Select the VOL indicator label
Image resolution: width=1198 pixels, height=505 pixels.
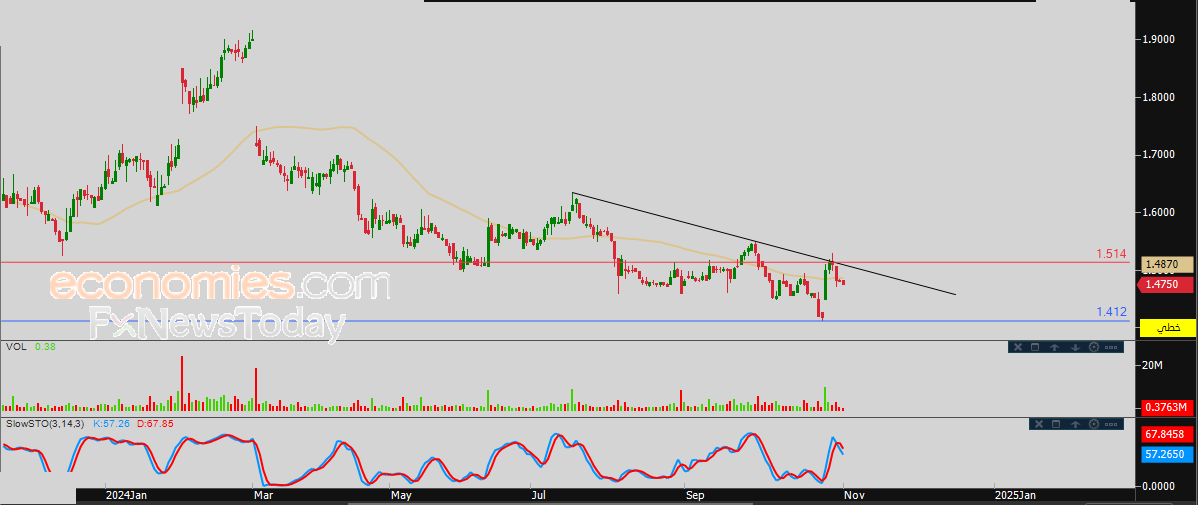[16, 346]
